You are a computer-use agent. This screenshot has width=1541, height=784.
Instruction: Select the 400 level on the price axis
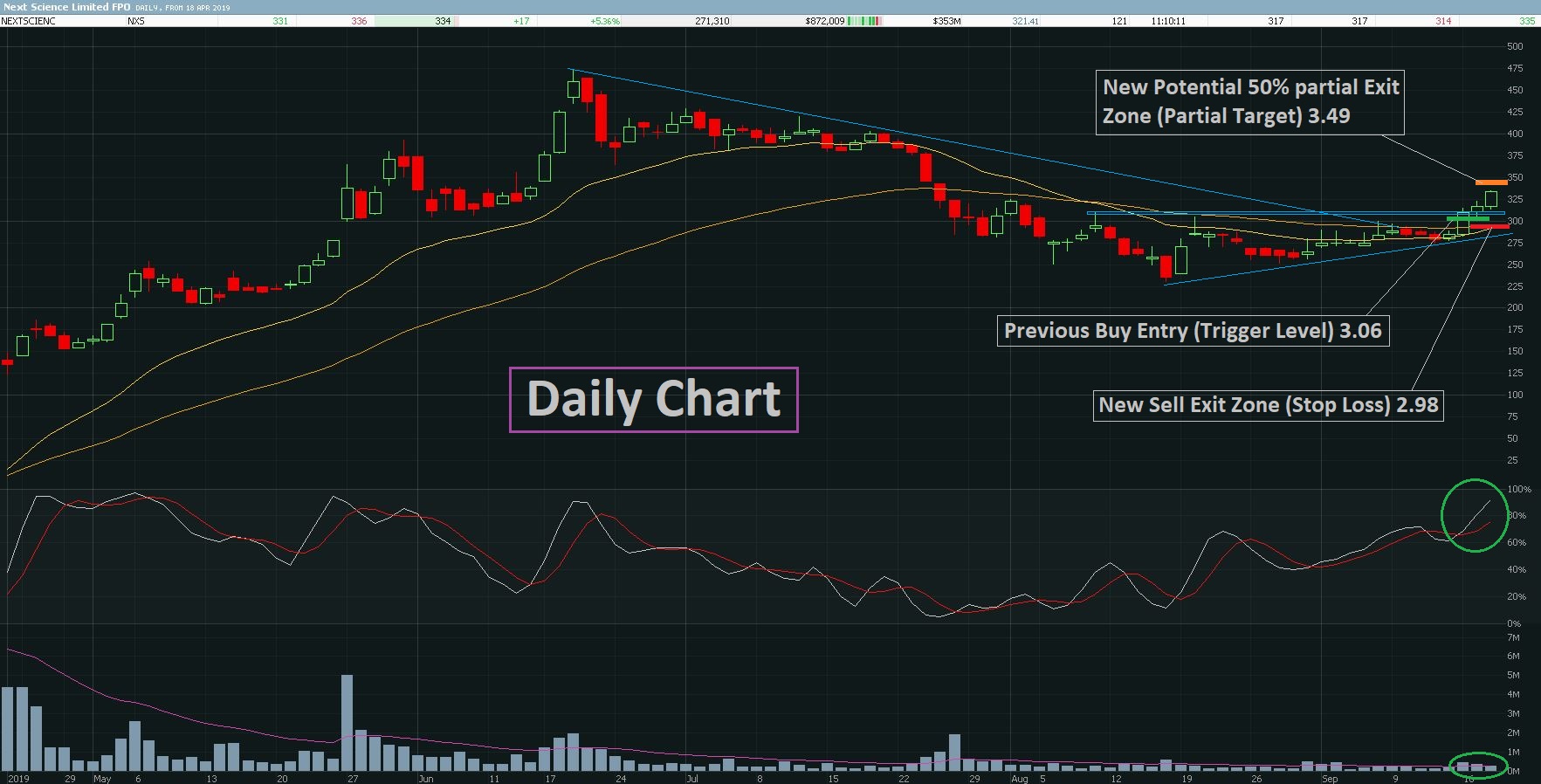pyautogui.click(x=1515, y=134)
